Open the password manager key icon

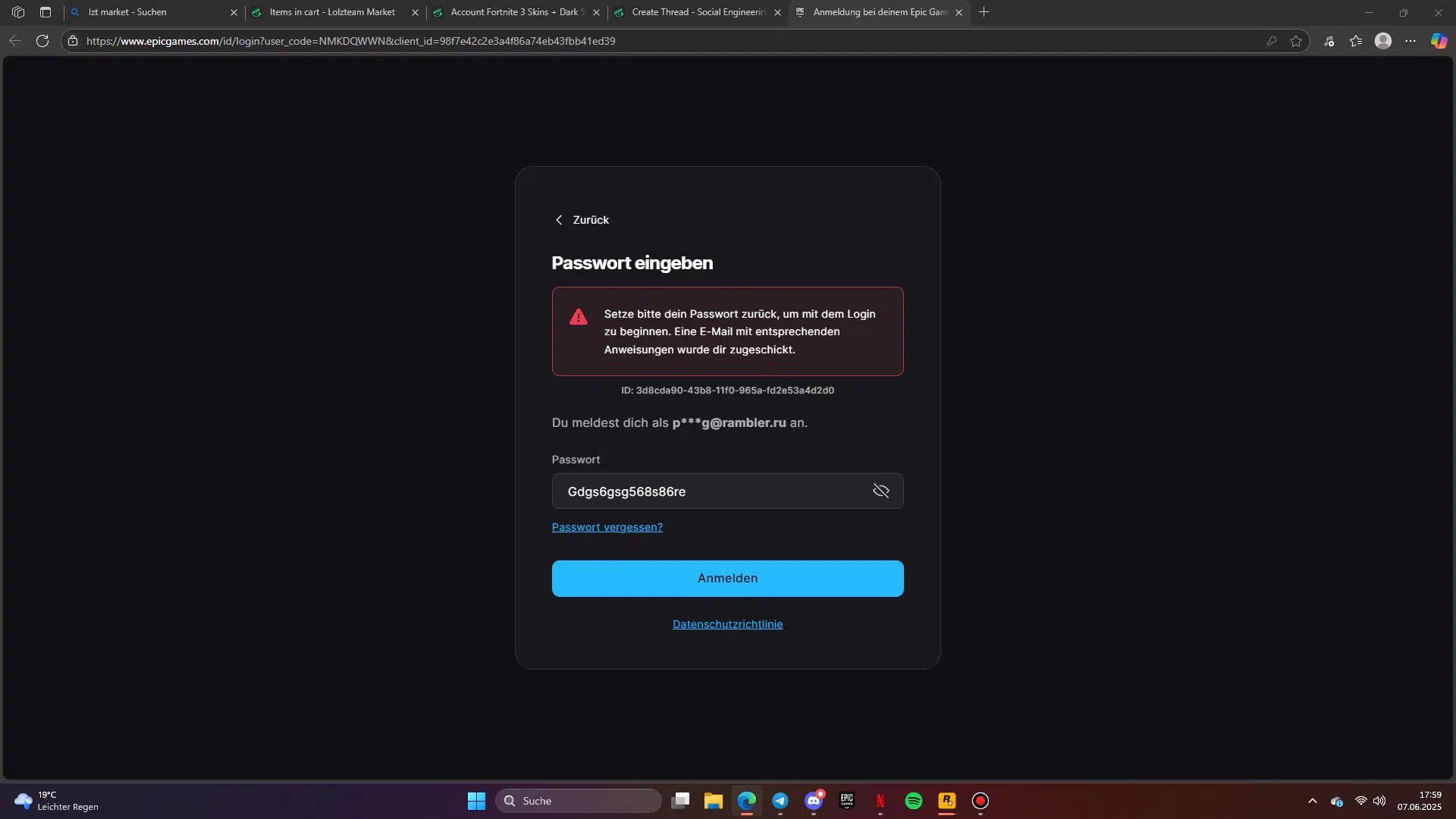pos(1272,41)
